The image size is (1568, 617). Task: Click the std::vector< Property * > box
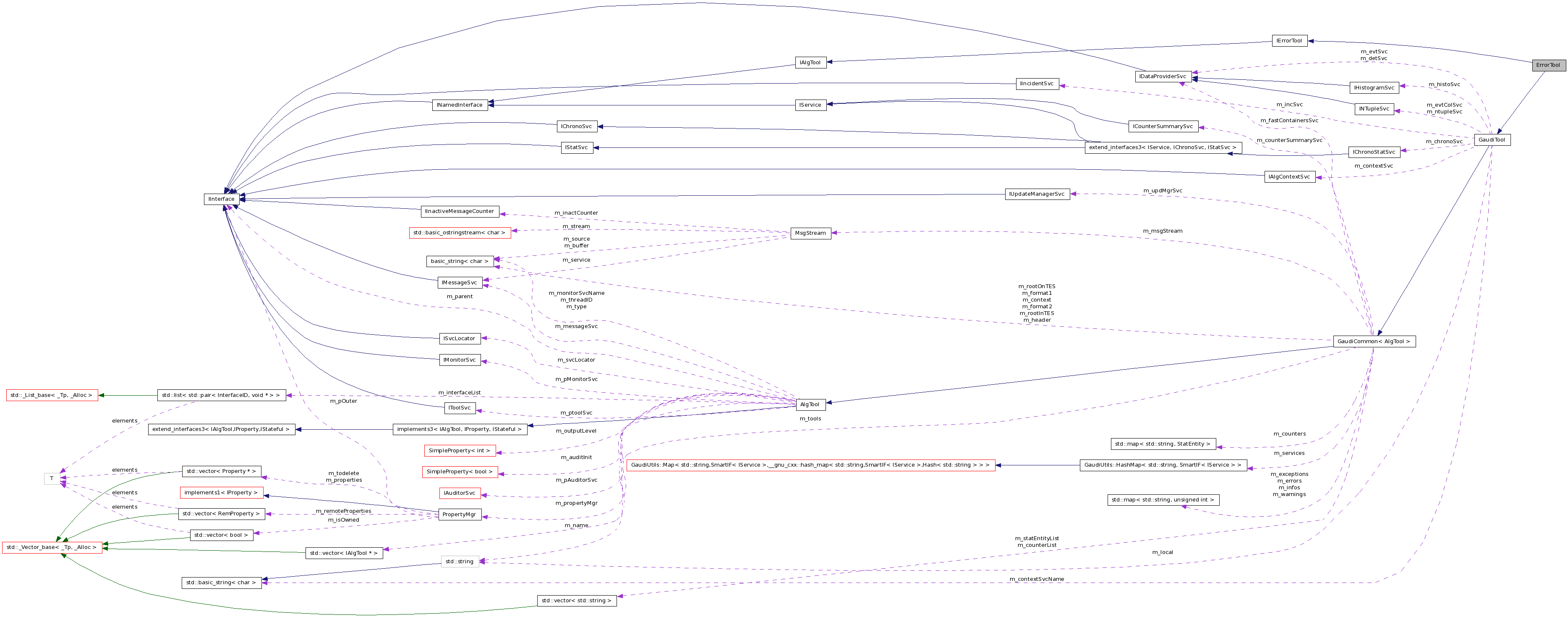coord(222,471)
